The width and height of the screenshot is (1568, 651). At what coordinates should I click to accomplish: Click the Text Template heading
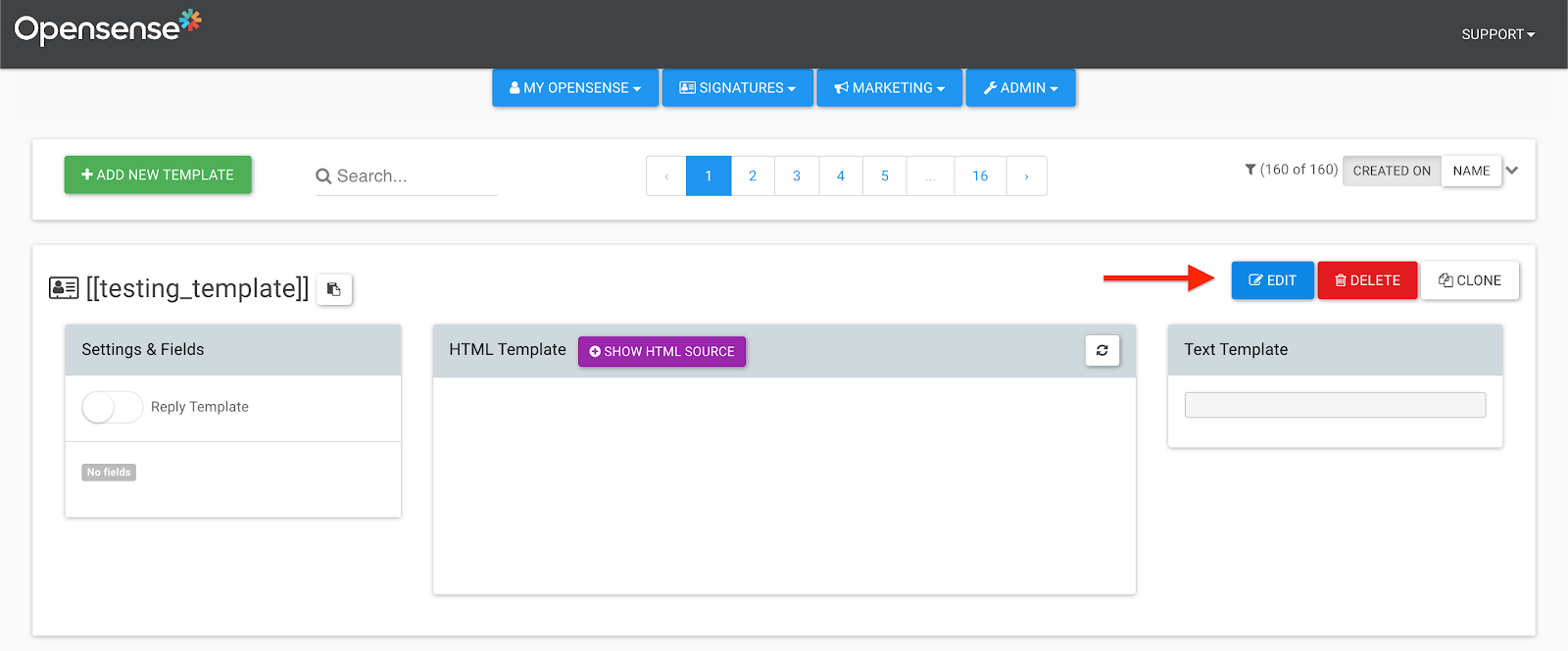coord(1236,350)
